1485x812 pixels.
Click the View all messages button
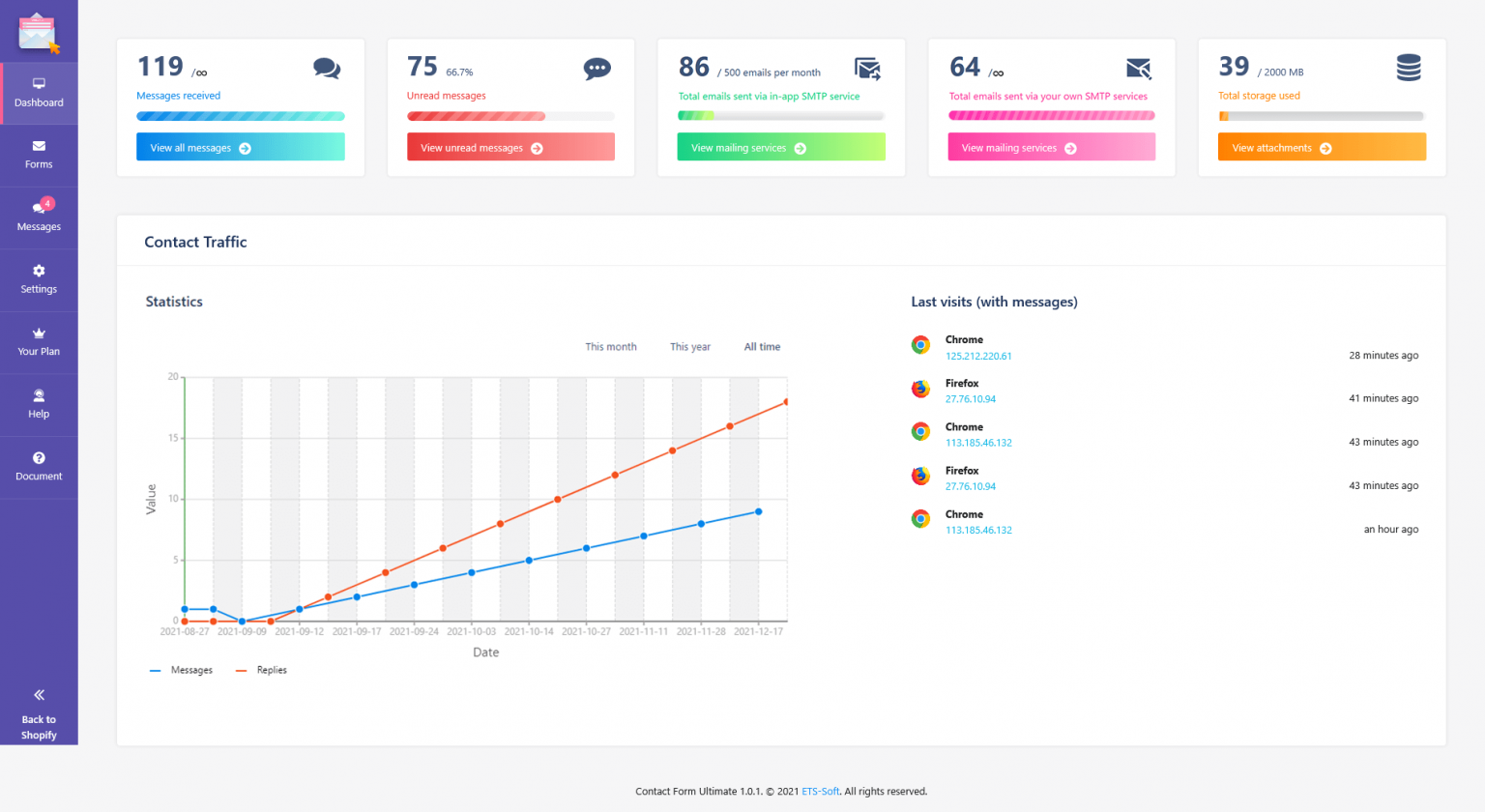click(240, 148)
